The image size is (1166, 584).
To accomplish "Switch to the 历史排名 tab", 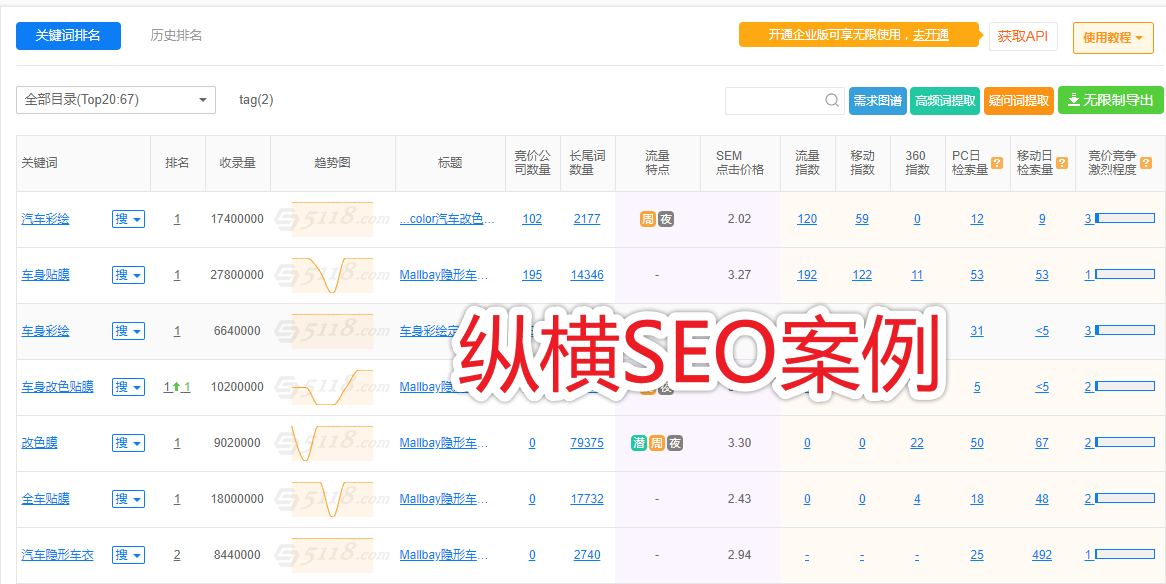I will pos(176,36).
